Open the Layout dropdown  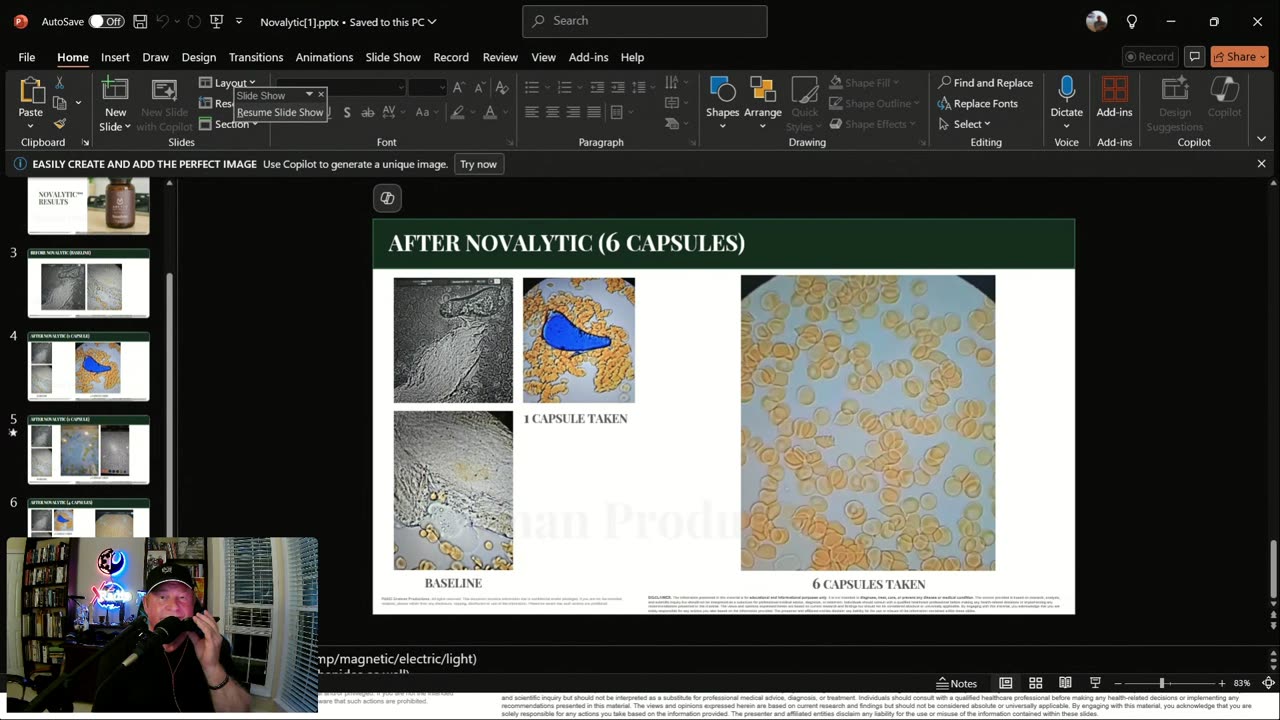[227, 83]
